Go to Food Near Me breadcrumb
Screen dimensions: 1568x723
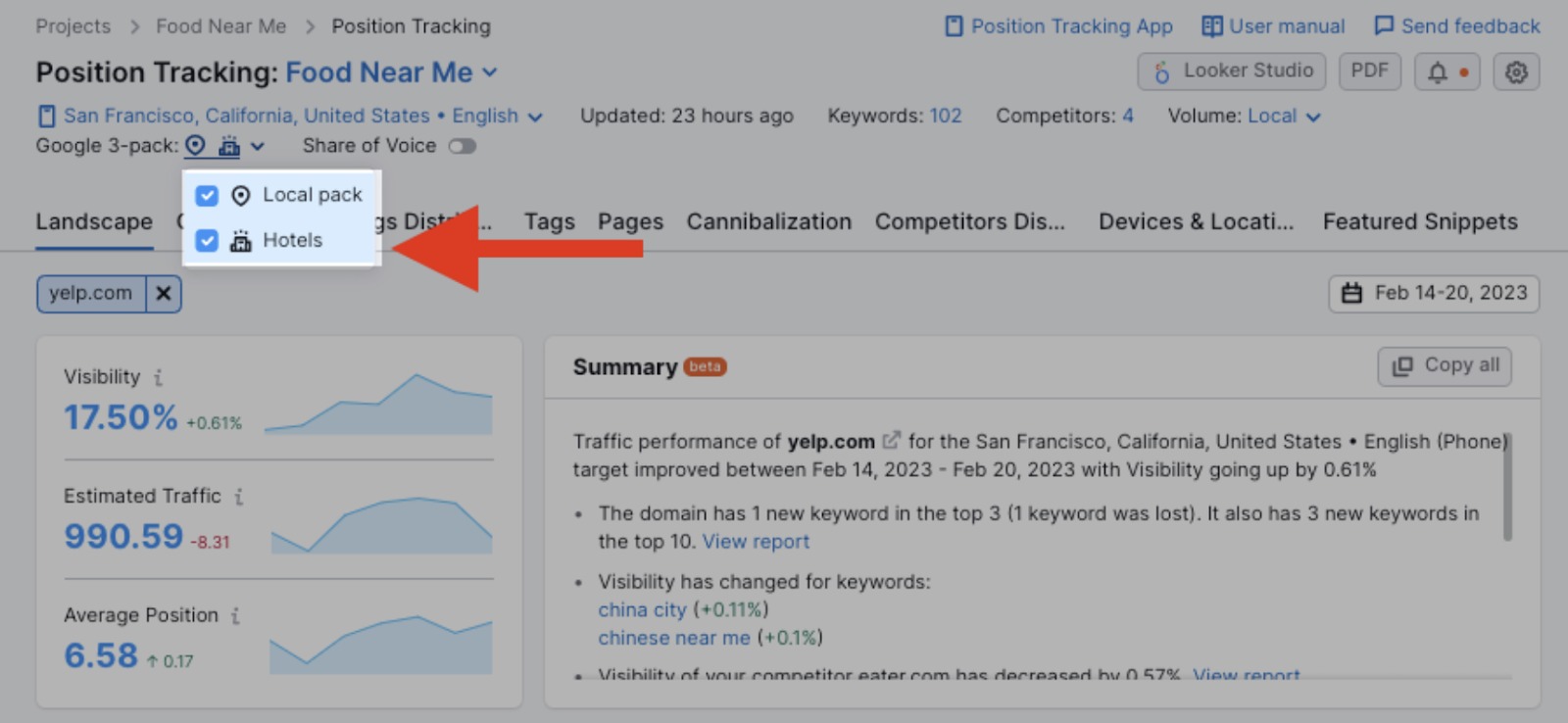tap(221, 26)
